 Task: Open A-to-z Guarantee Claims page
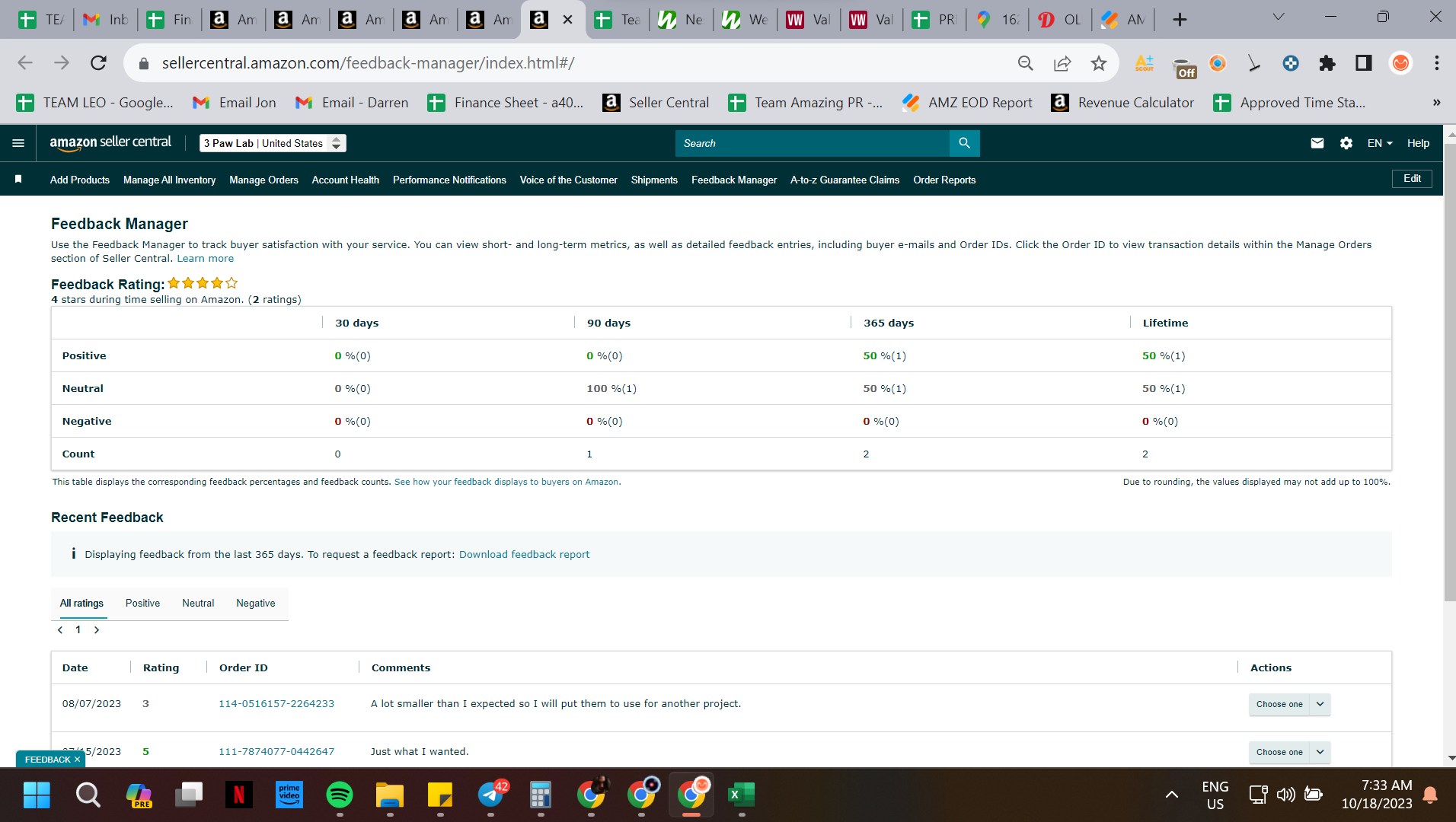[x=845, y=180]
